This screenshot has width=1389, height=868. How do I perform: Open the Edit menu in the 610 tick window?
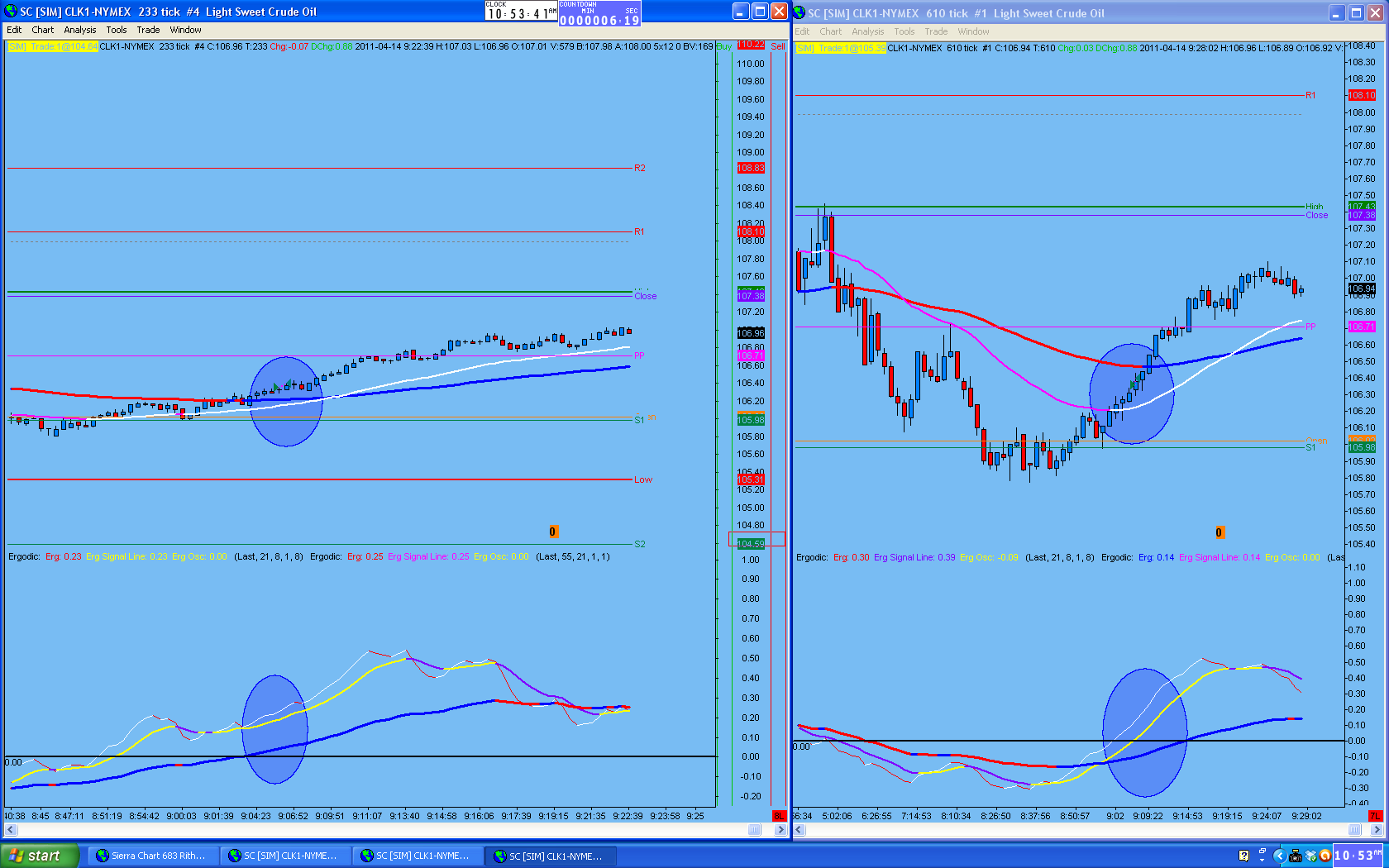(802, 31)
